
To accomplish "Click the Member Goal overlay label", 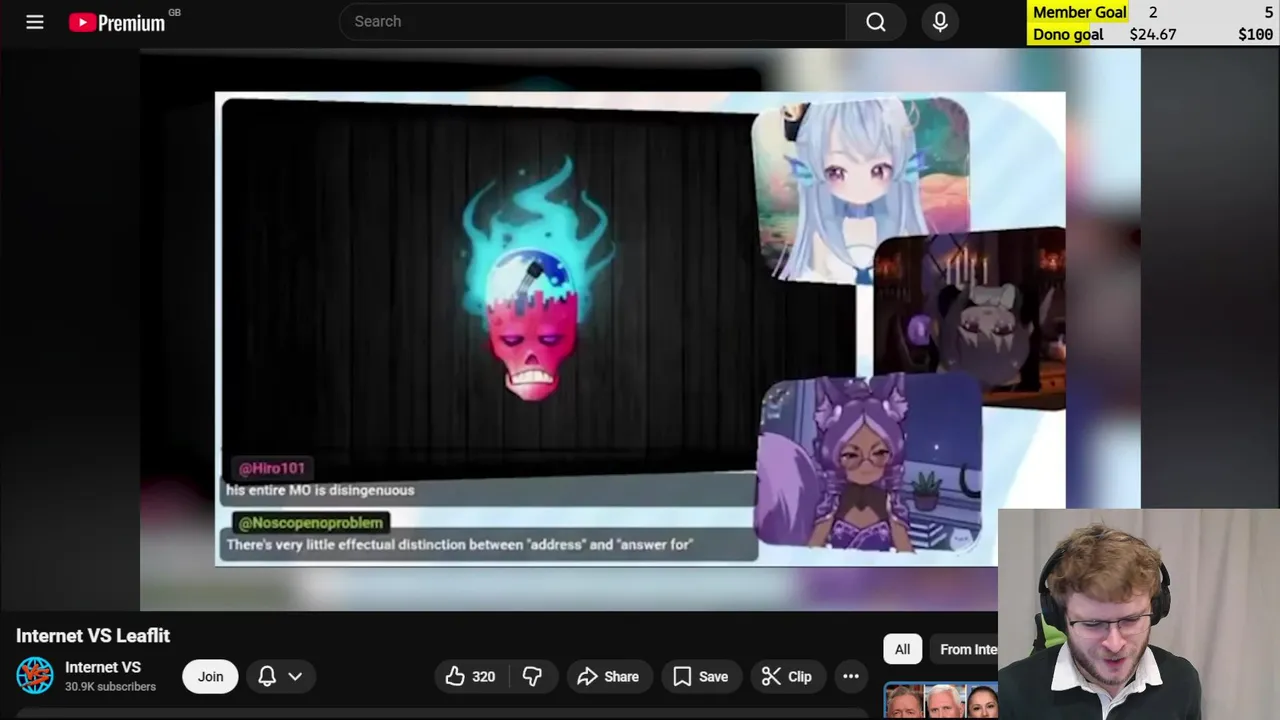I will point(1080,12).
